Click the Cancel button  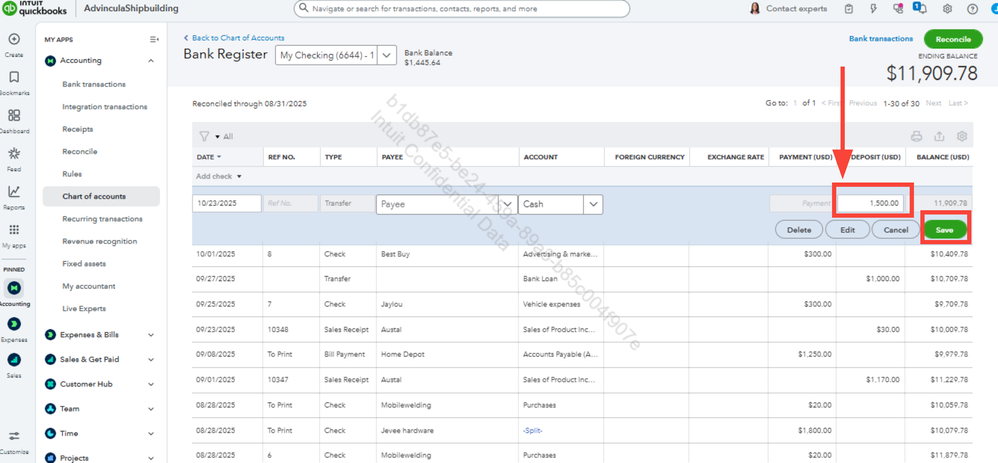pos(896,230)
